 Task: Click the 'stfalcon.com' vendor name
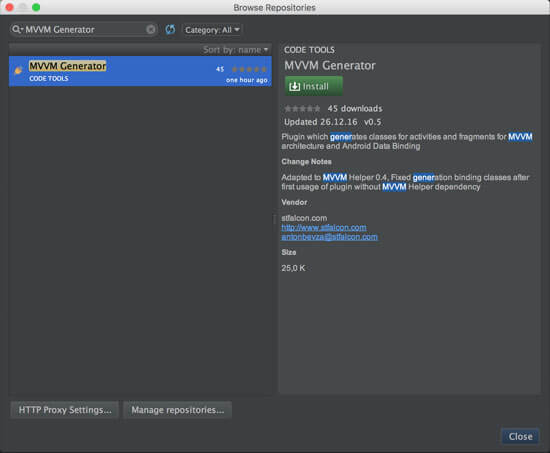point(304,218)
